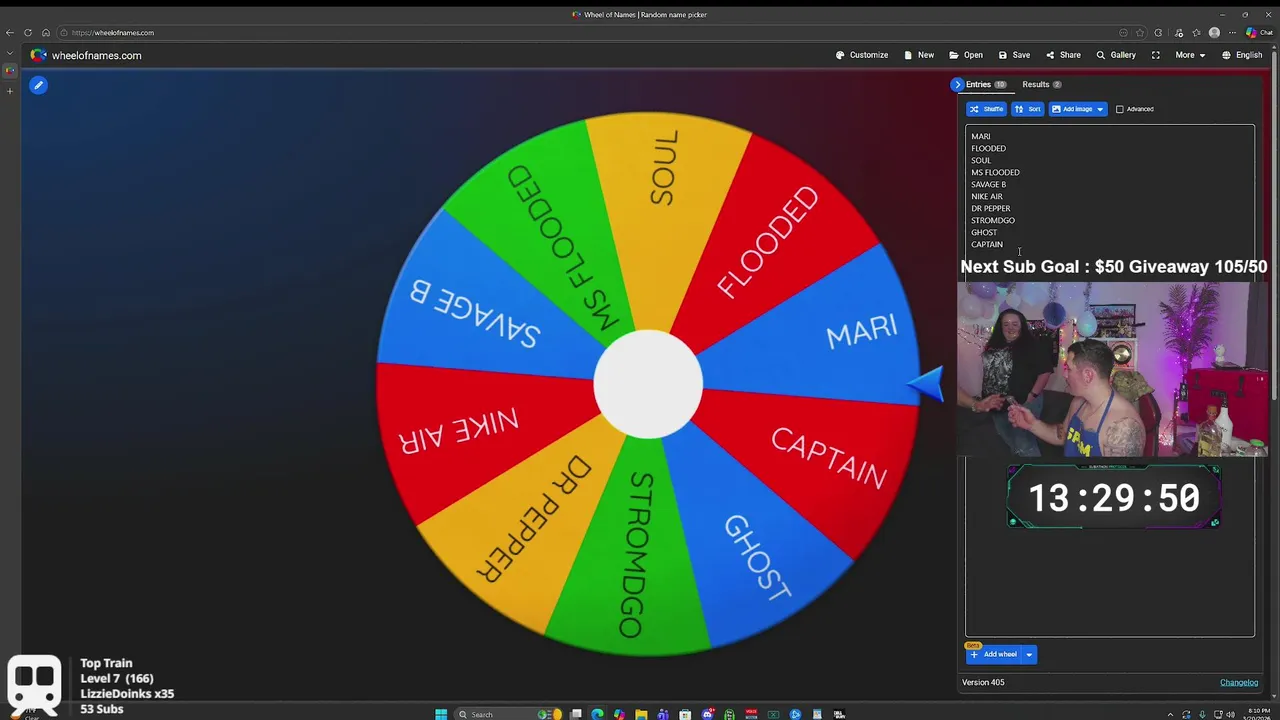Image resolution: width=1280 pixels, height=720 pixels.
Task: Click the Wheel of Names logo
Action: point(38,55)
